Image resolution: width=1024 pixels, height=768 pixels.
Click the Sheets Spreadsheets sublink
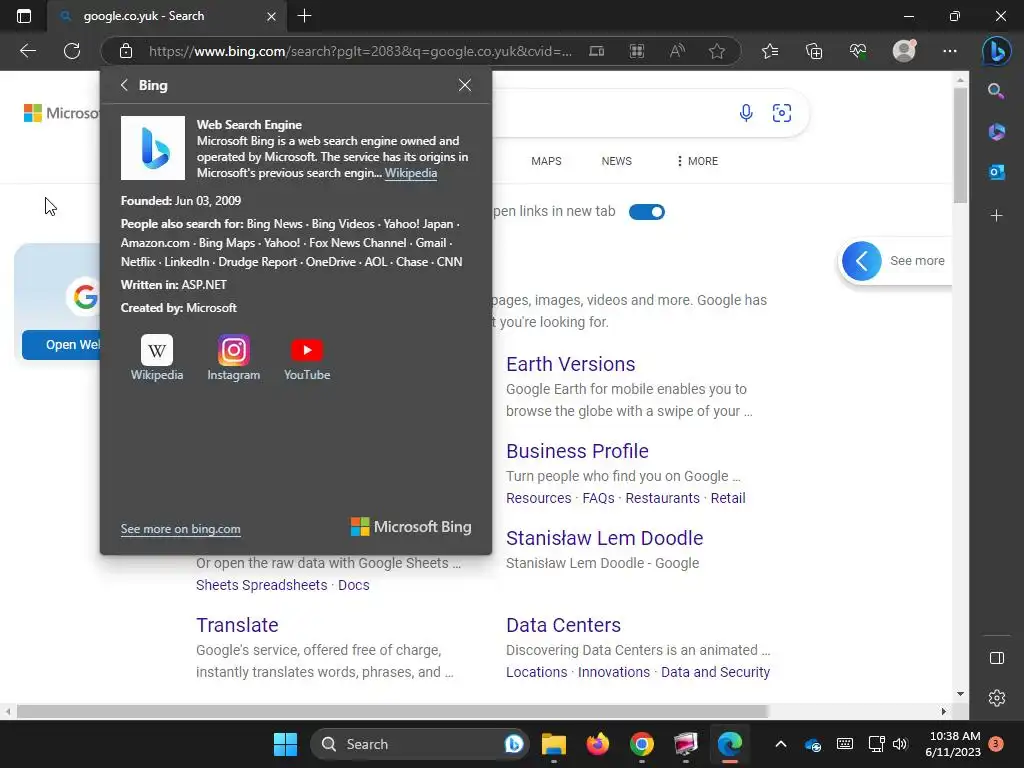coord(261,585)
